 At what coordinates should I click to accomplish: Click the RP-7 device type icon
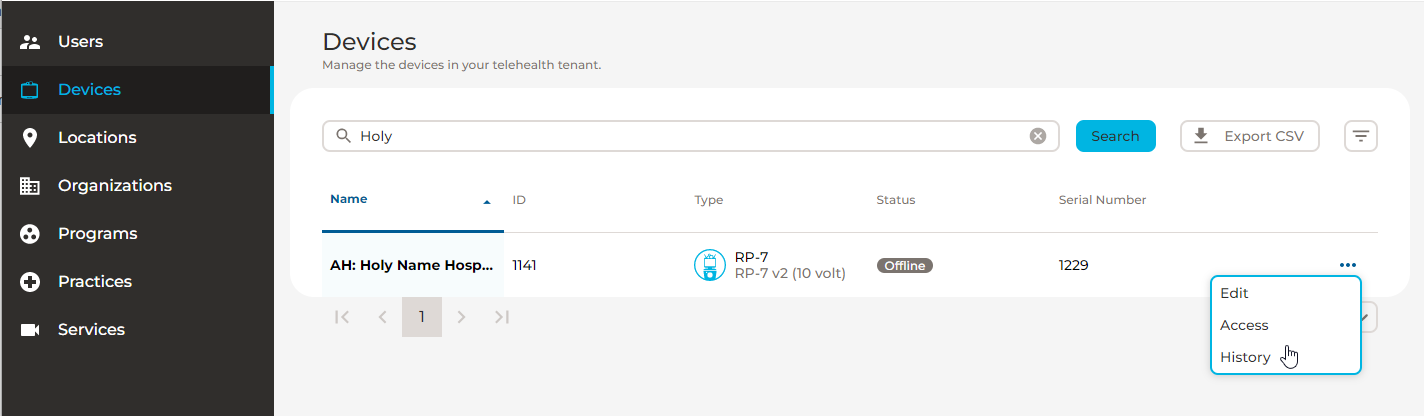click(709, 265)
